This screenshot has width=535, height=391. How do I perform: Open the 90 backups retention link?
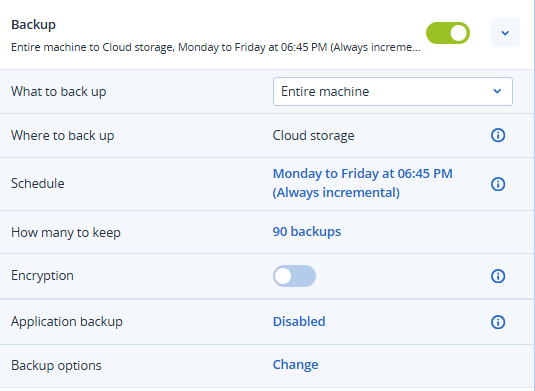click(x=307, y=232)
